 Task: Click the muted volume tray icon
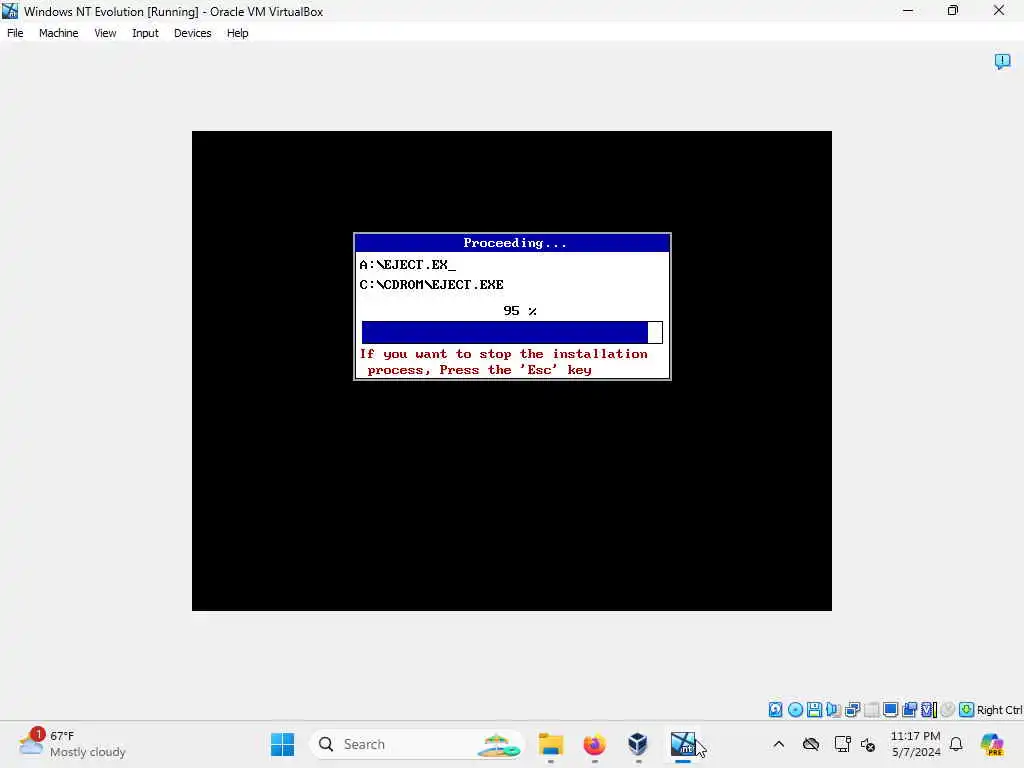[868, 744]
